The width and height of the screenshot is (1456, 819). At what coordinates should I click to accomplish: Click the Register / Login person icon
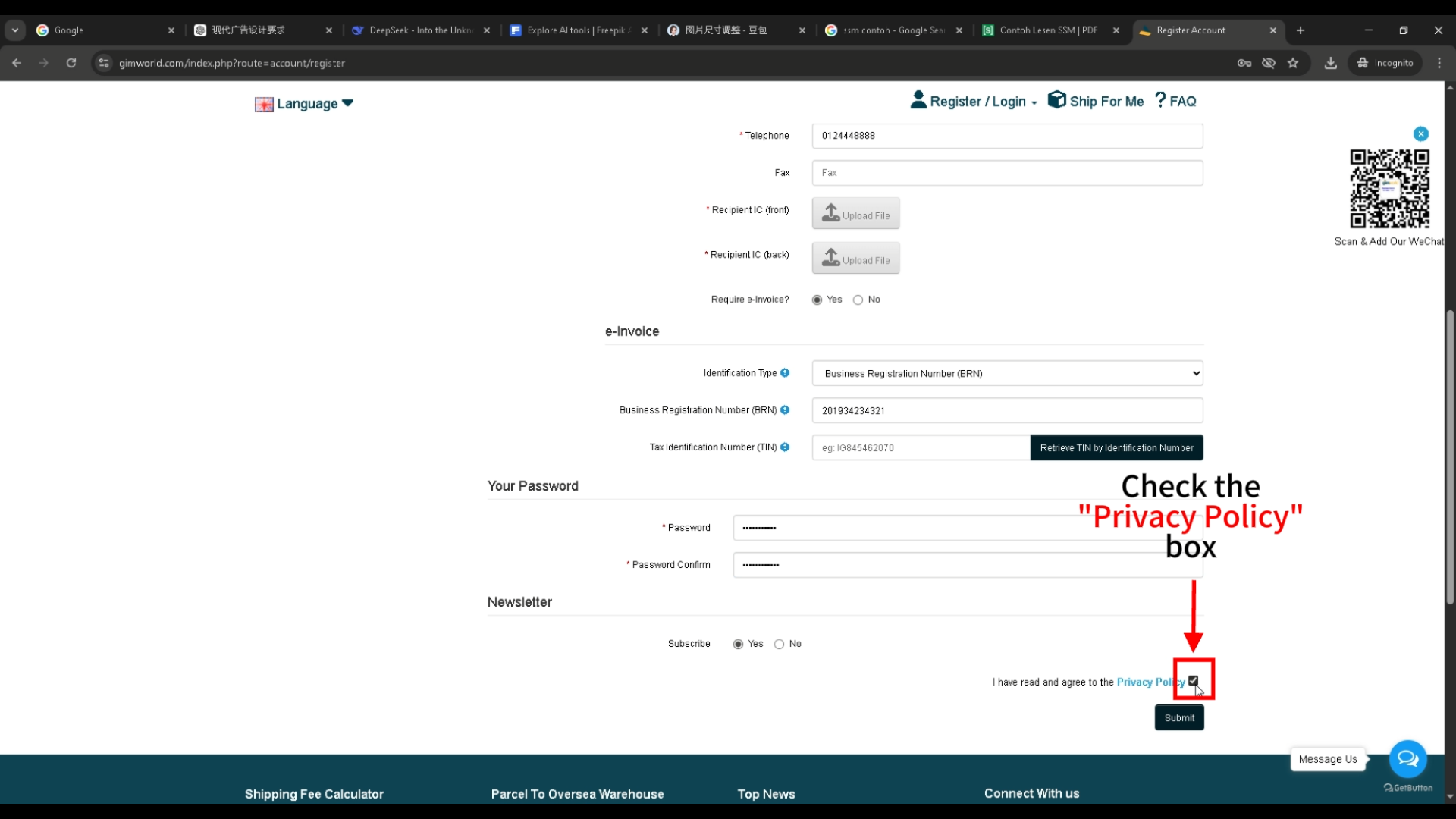(x=918, y=99)
